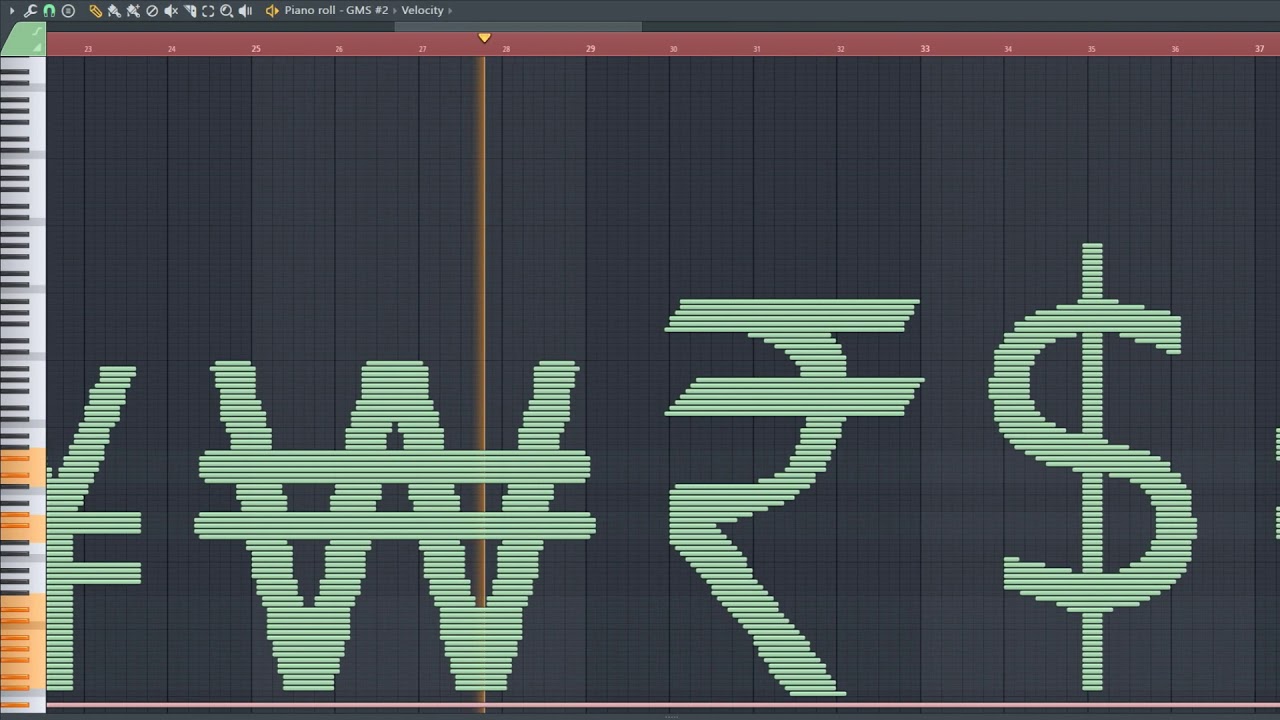The width and height of the screenshot is (1280, 720).
Task: Click bar 23 on the timeline ruler
Action: click(88, 48)
